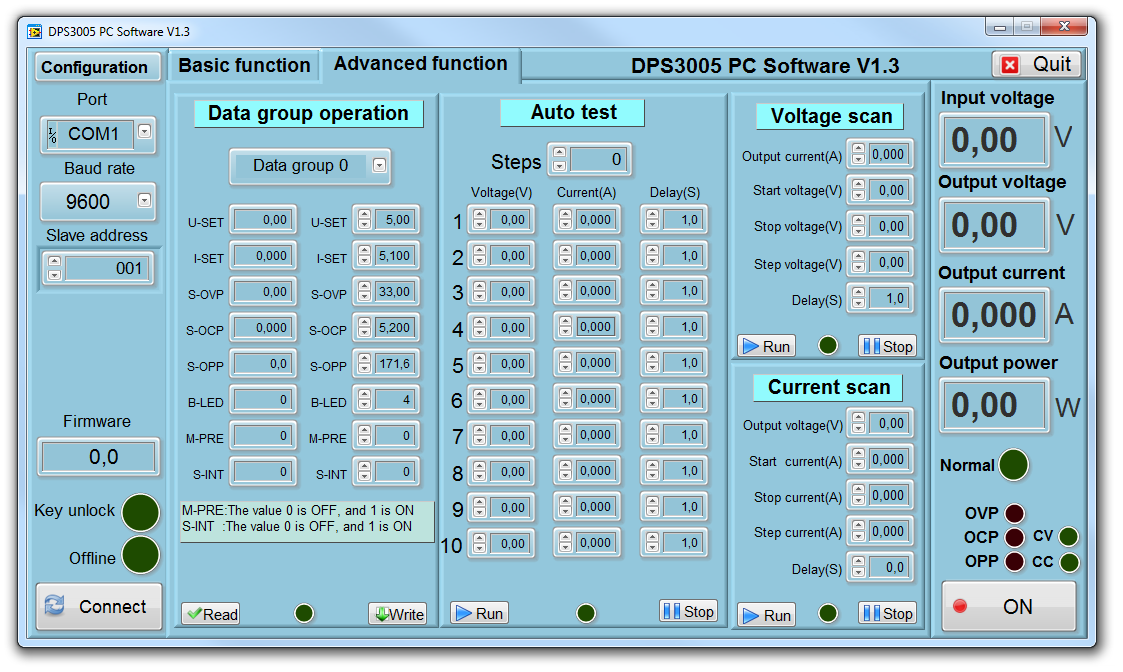Image resolution: width=1123 pixels, height=672 pixels.
Task: Click the U-SET 5,00 stepper arrows
Action: (x=365, y=220)
